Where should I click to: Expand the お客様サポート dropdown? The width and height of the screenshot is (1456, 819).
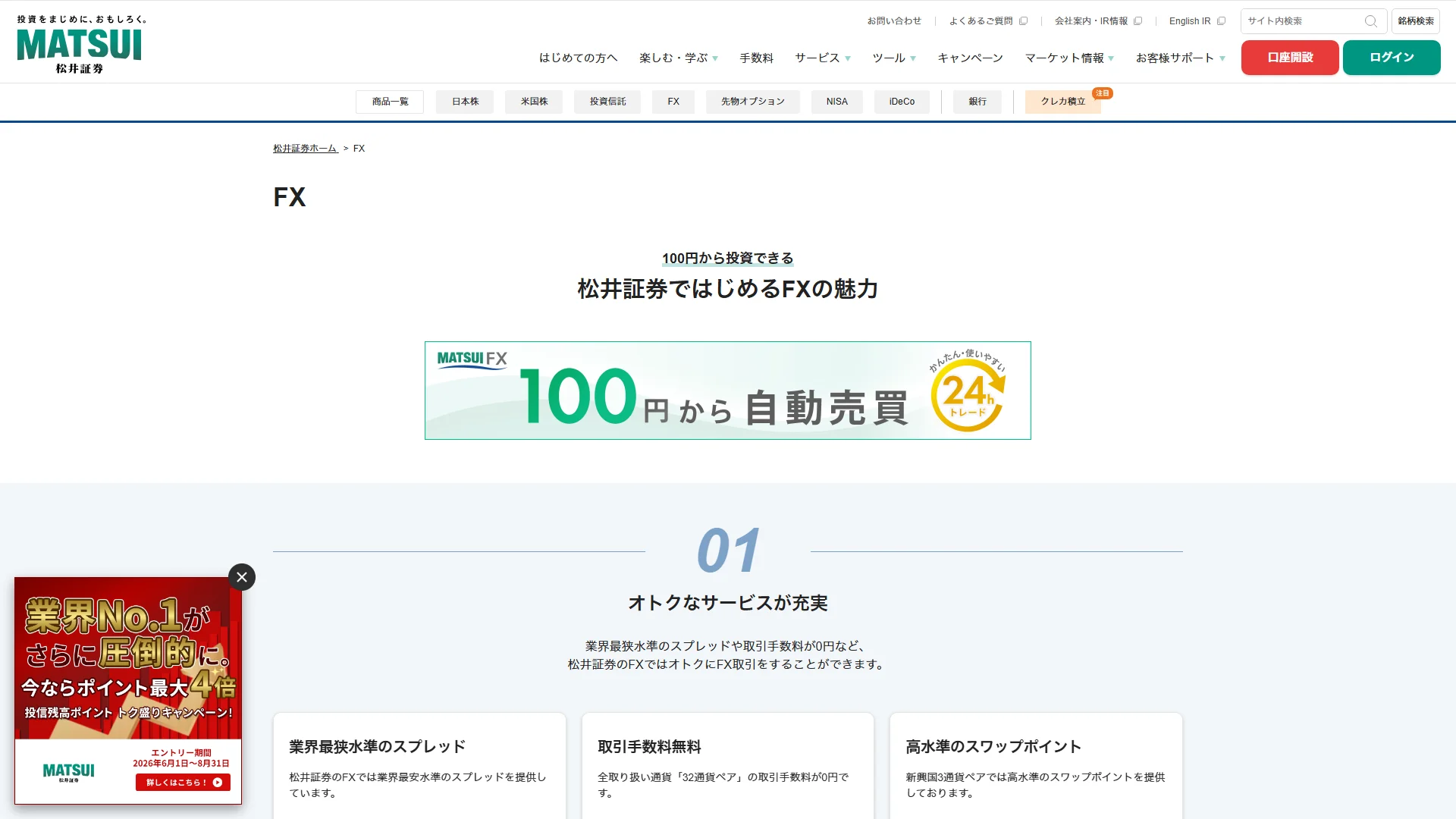point(1180,58)
